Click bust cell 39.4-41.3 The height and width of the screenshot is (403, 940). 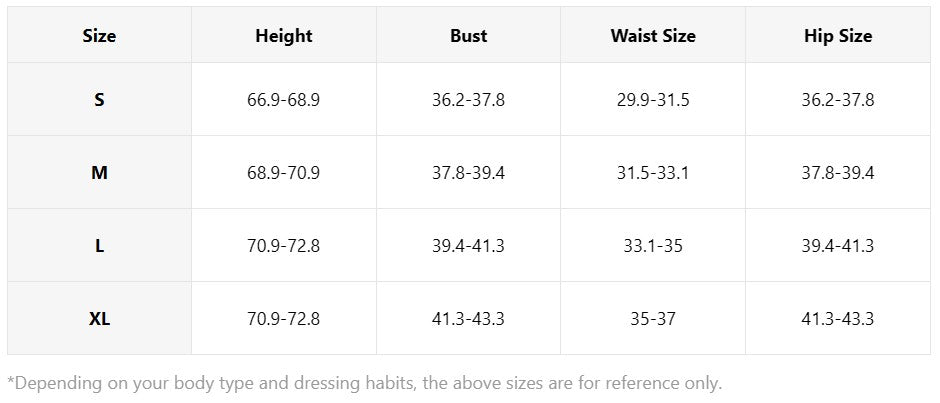[468, 246]
